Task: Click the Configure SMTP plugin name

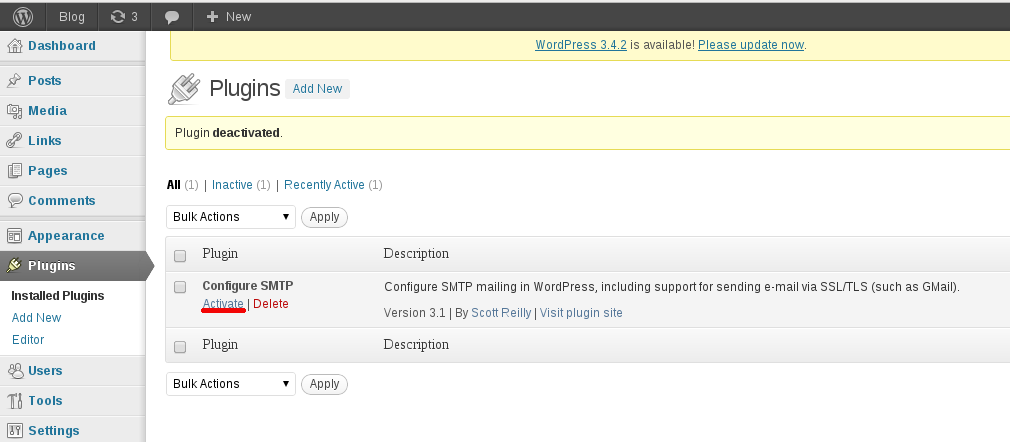Action: point(248,285)
